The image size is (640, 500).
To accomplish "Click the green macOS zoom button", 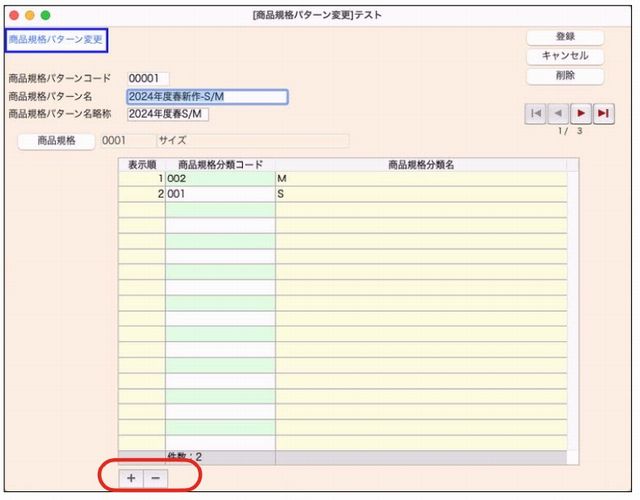I will [x=45, y=15].
